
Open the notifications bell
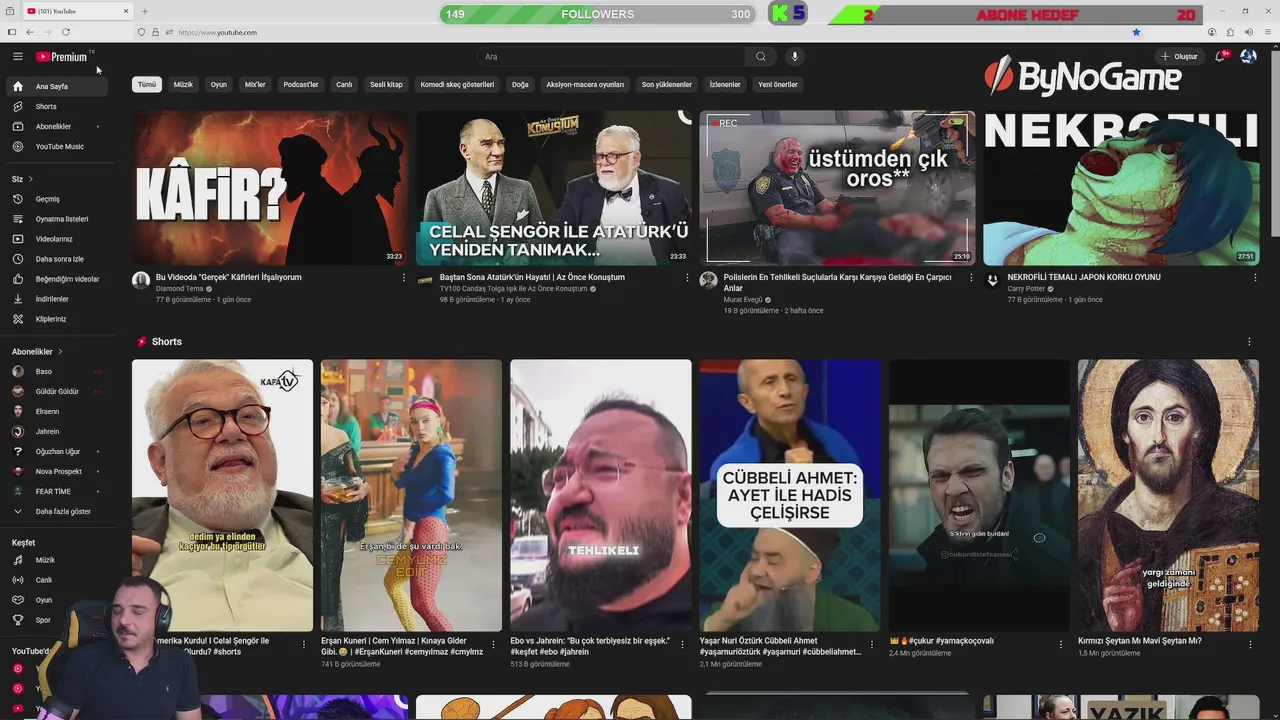tap(1220, 57)
